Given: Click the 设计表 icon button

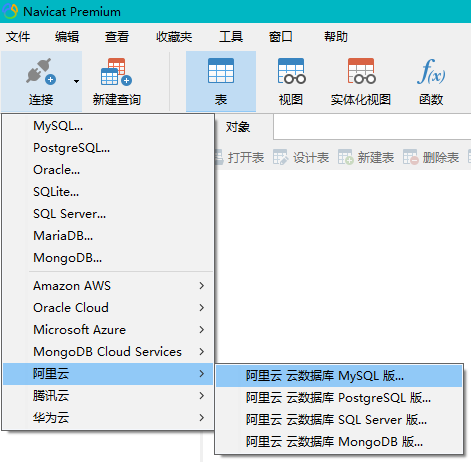Looking at the screenshot, I should (280, 157).
